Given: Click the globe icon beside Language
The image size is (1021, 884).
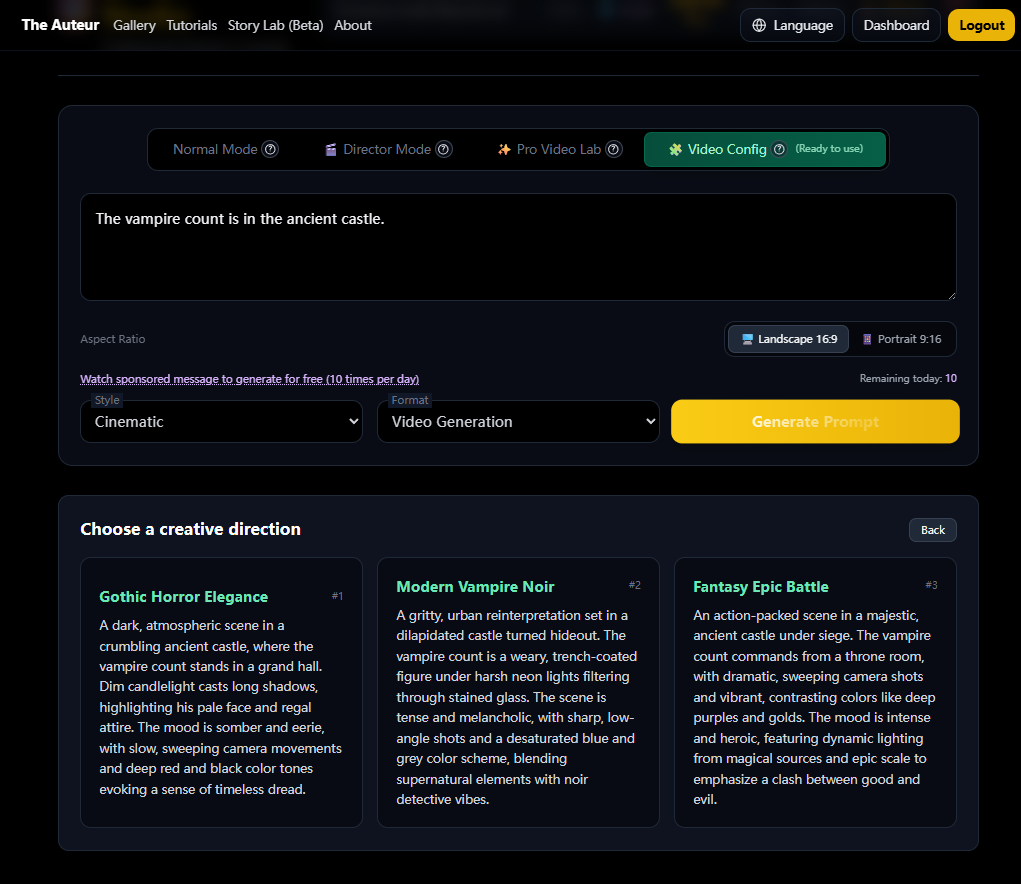Looking at the screenshot, I should coord(759,25).
